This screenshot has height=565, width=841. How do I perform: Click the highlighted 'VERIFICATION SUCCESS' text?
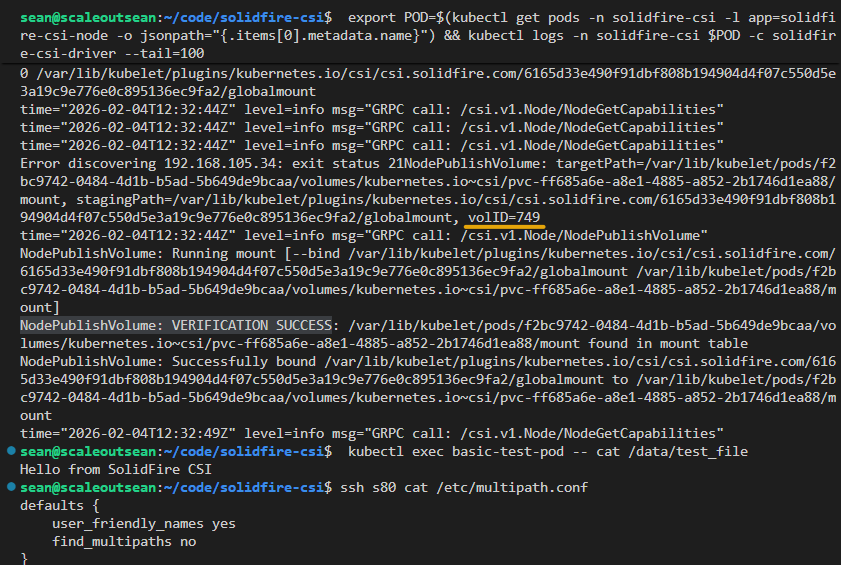tap(252, 325)
